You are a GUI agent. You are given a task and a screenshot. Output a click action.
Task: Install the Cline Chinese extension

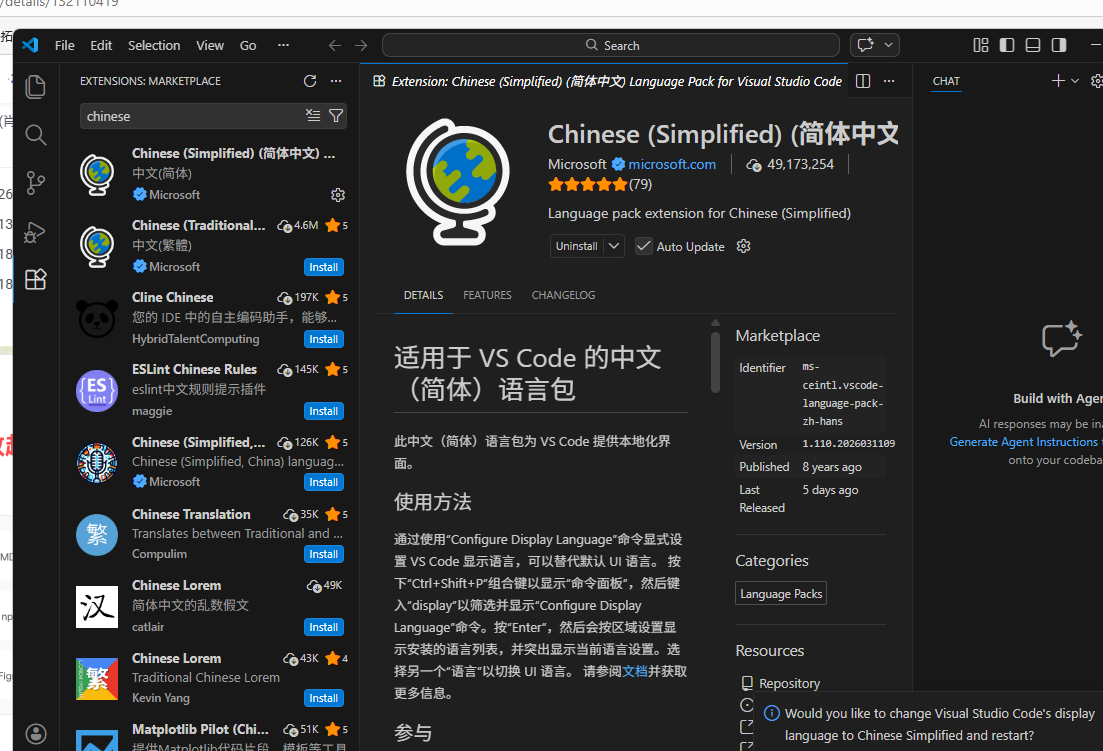coord(324,339)
